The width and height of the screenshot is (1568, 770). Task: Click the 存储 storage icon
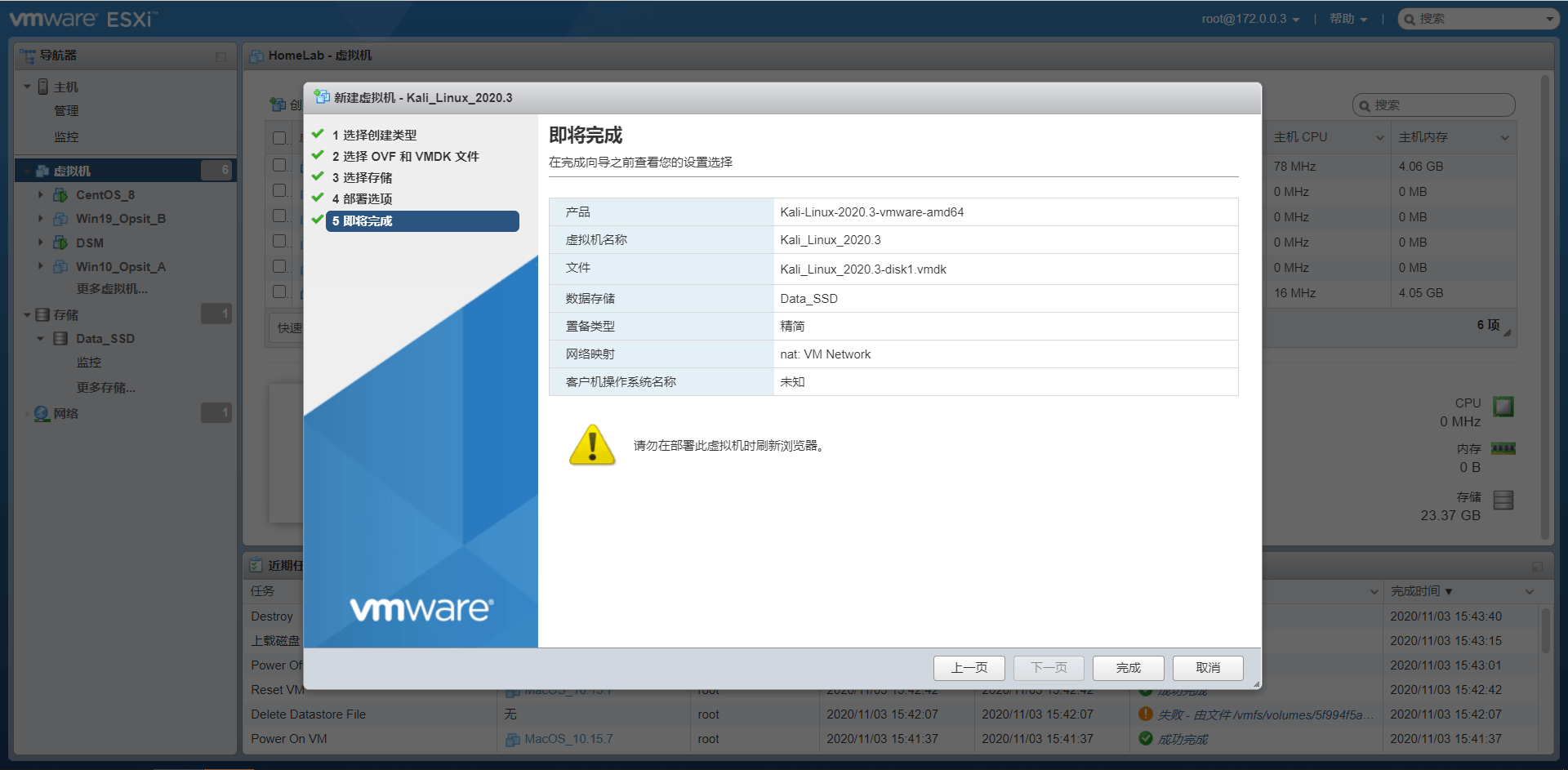[x=42, y=314]
